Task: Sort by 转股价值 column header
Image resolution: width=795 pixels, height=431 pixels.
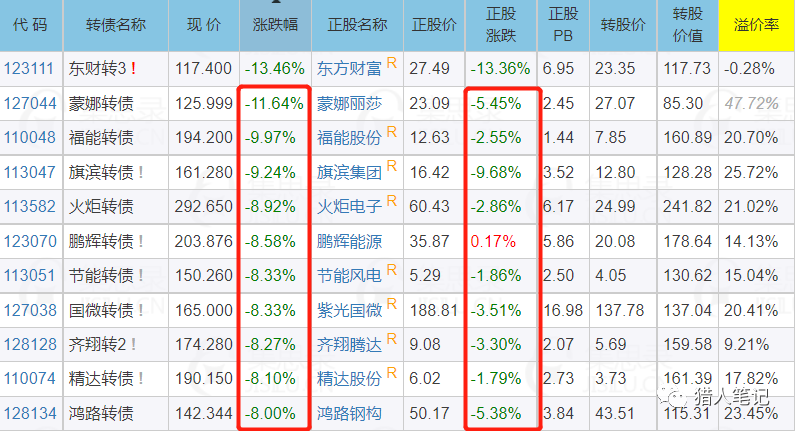Action: click(688, 25)
